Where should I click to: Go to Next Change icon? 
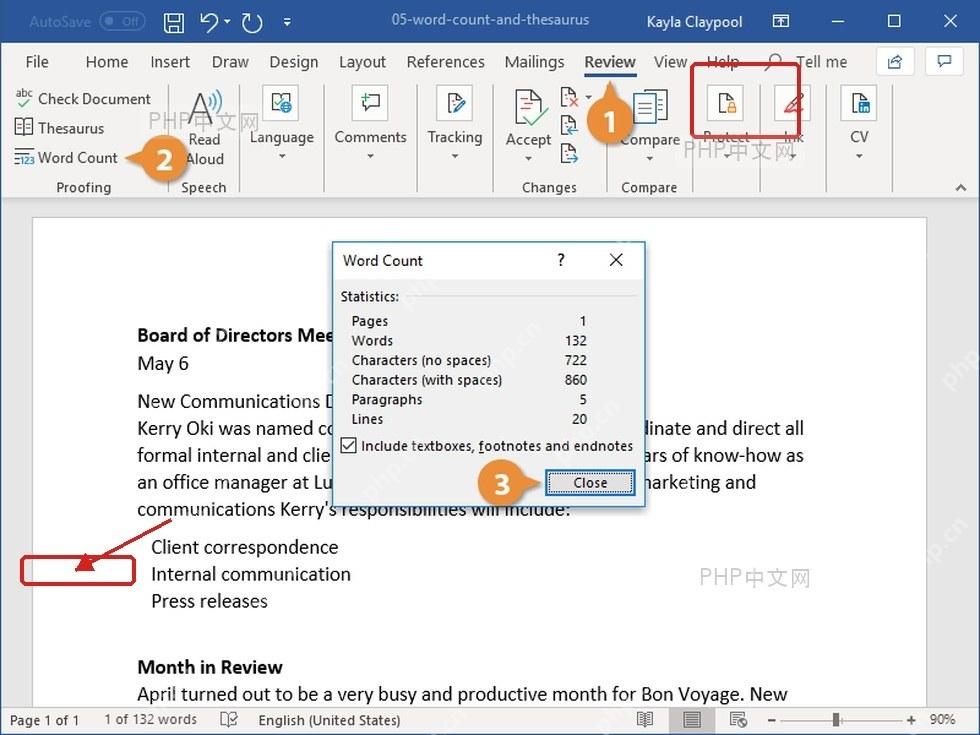(x=569, y=152)
